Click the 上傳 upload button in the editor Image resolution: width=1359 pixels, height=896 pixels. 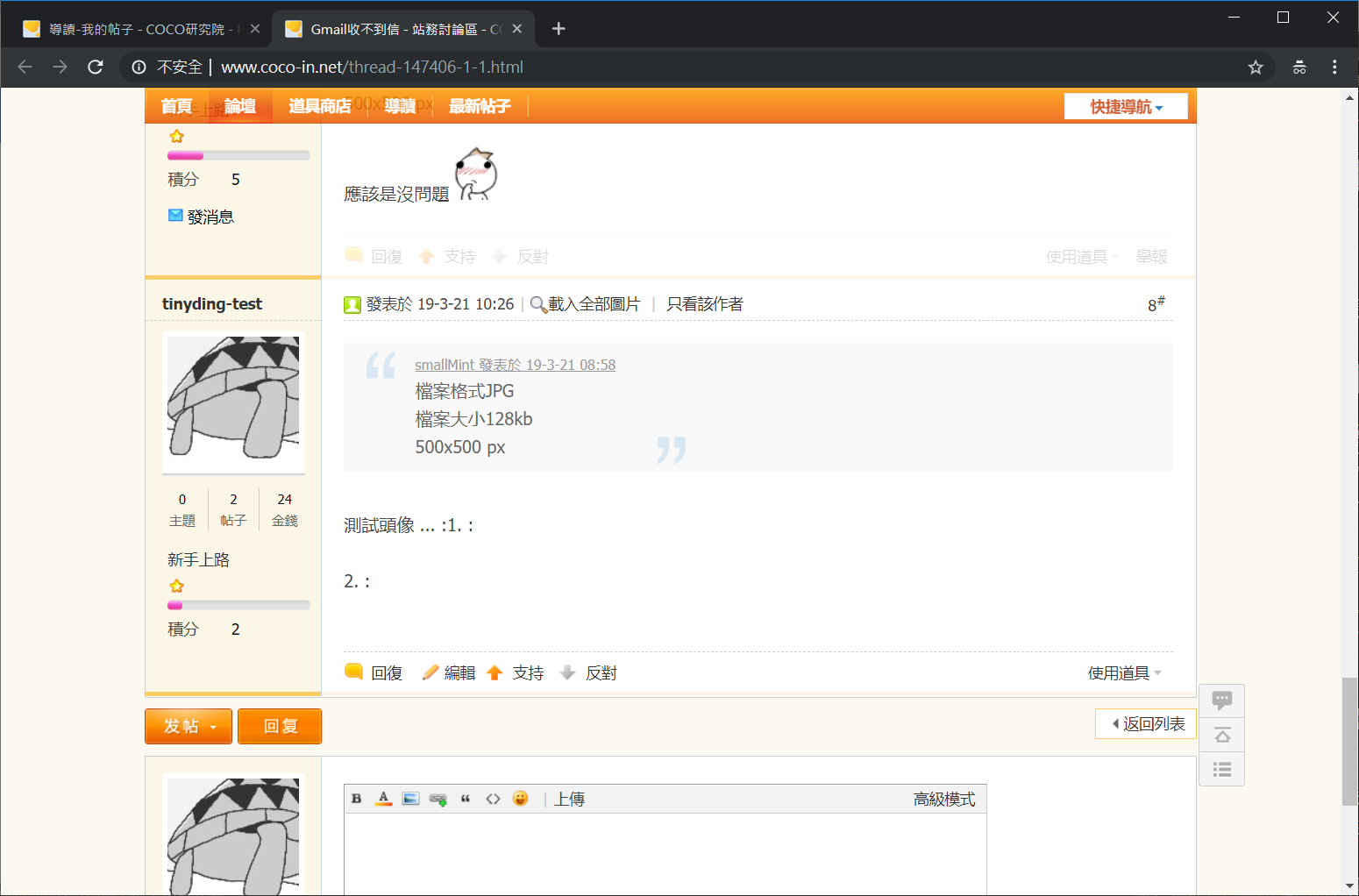pos(569,799)
